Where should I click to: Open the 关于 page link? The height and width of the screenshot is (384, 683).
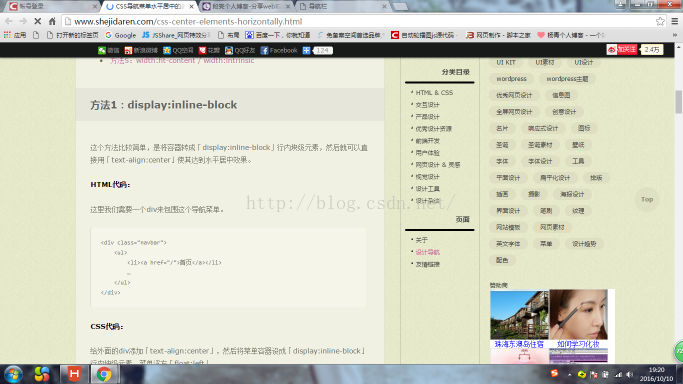point(421,240)
